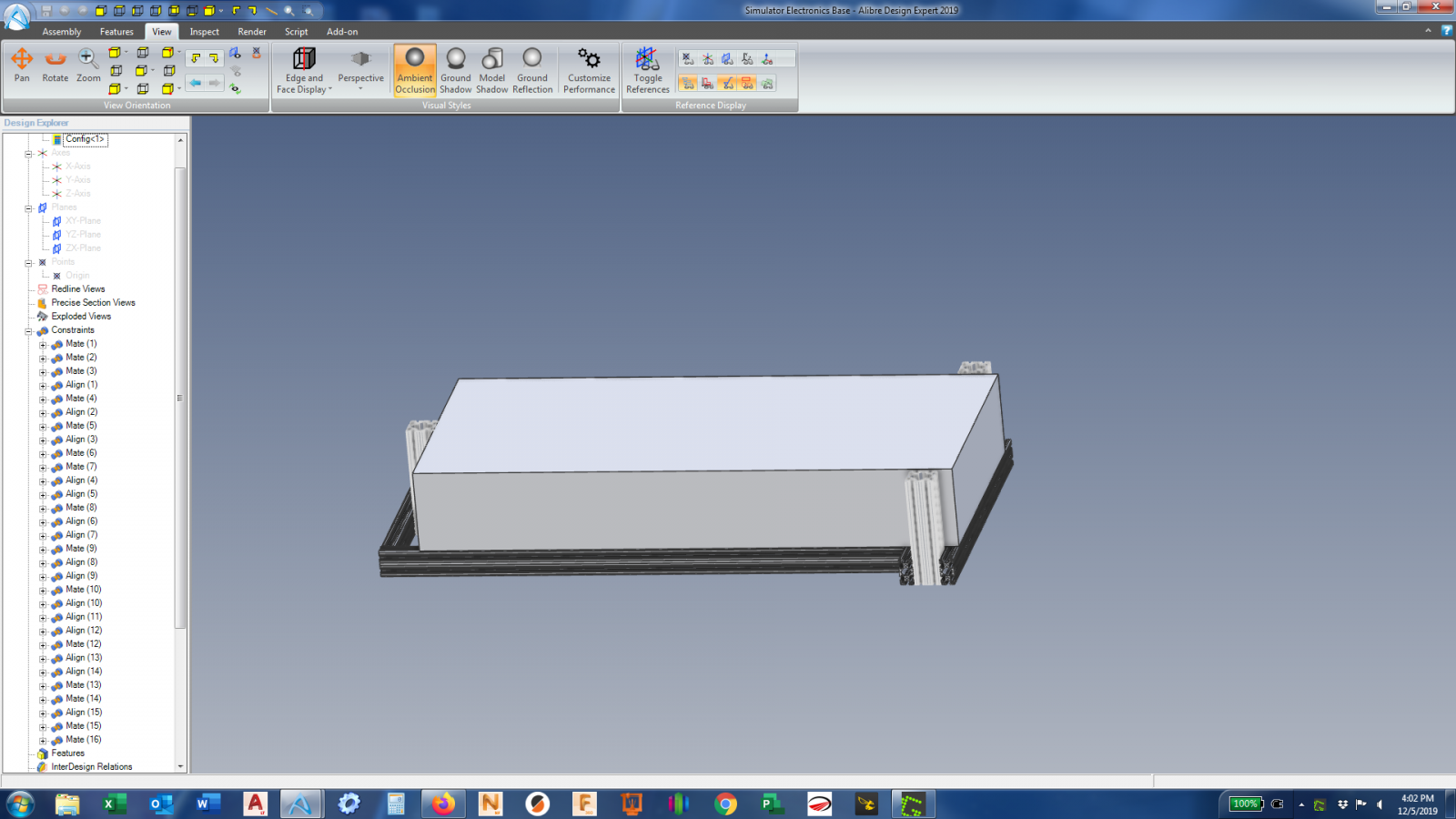Select InterDesign Relations in the tree

(91, 767)
